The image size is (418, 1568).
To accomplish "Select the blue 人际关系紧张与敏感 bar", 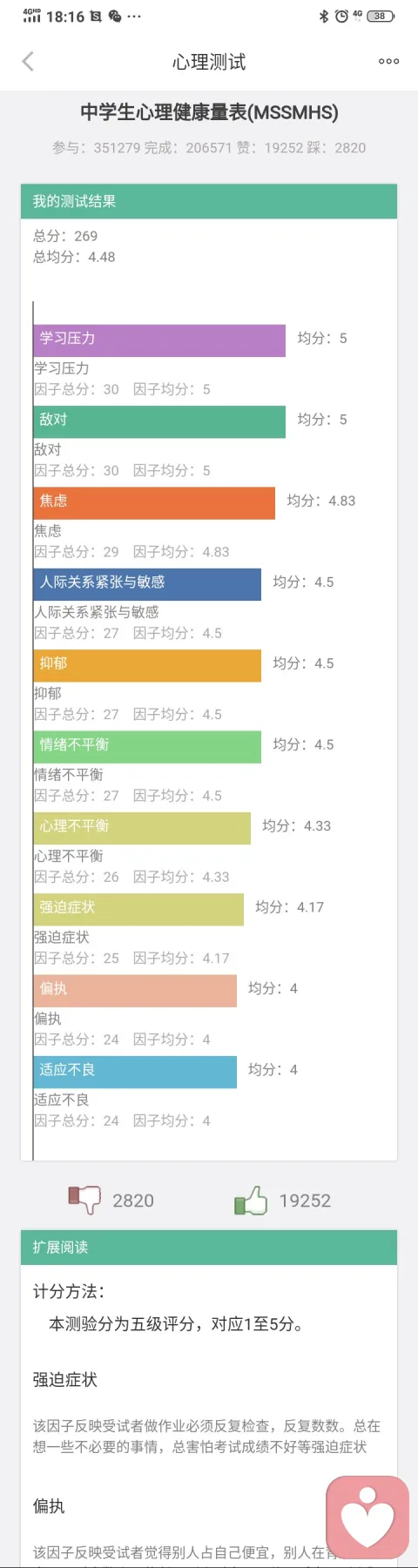I will tap(147, 584).
